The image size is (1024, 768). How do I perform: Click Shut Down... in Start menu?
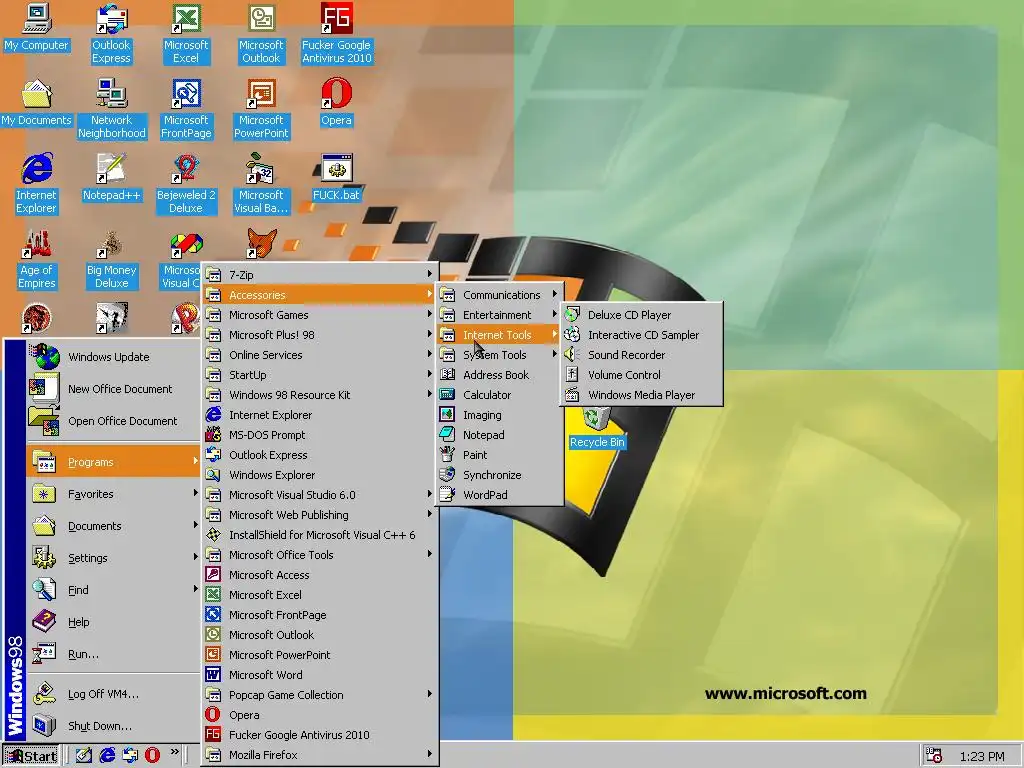tap(113, 726)
